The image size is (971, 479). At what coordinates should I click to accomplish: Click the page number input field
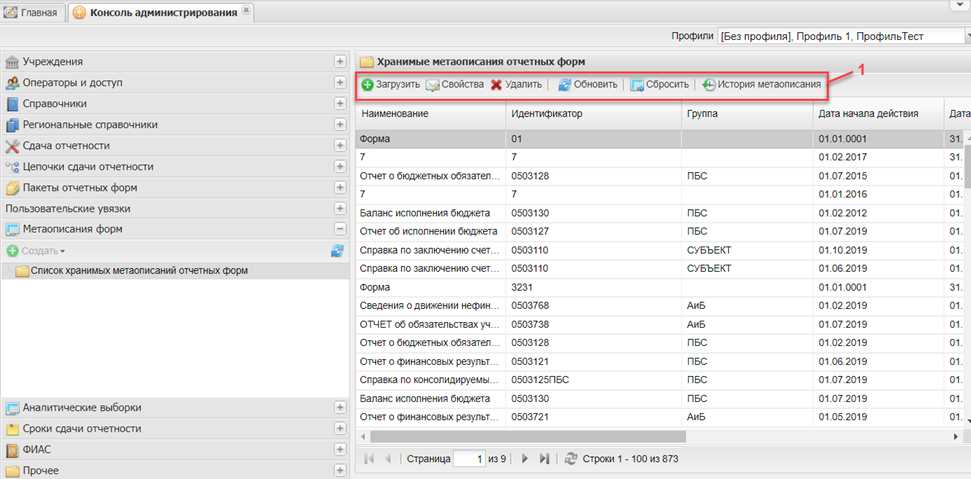coord(469,458)
